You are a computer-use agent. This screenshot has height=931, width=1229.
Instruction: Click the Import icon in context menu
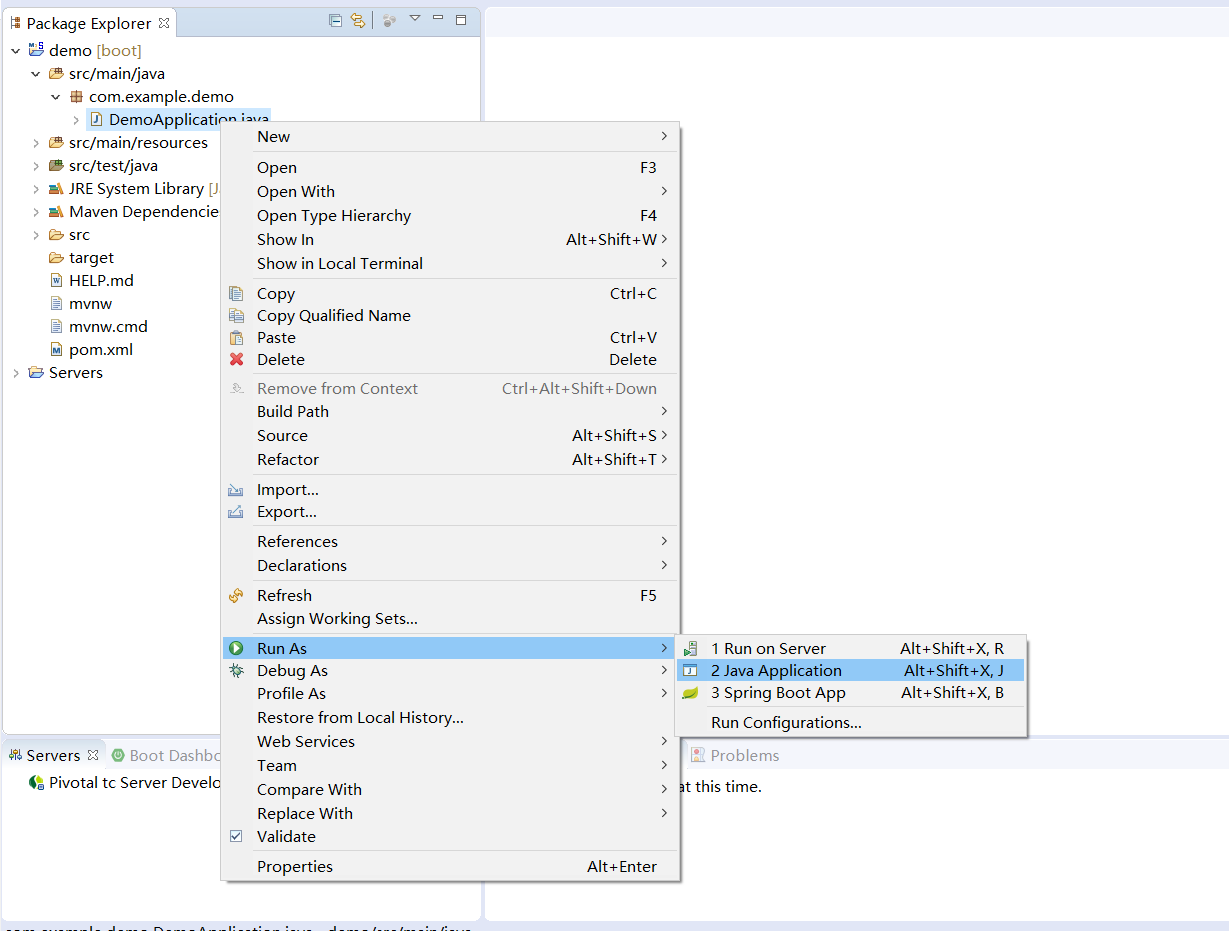(238, 489)
